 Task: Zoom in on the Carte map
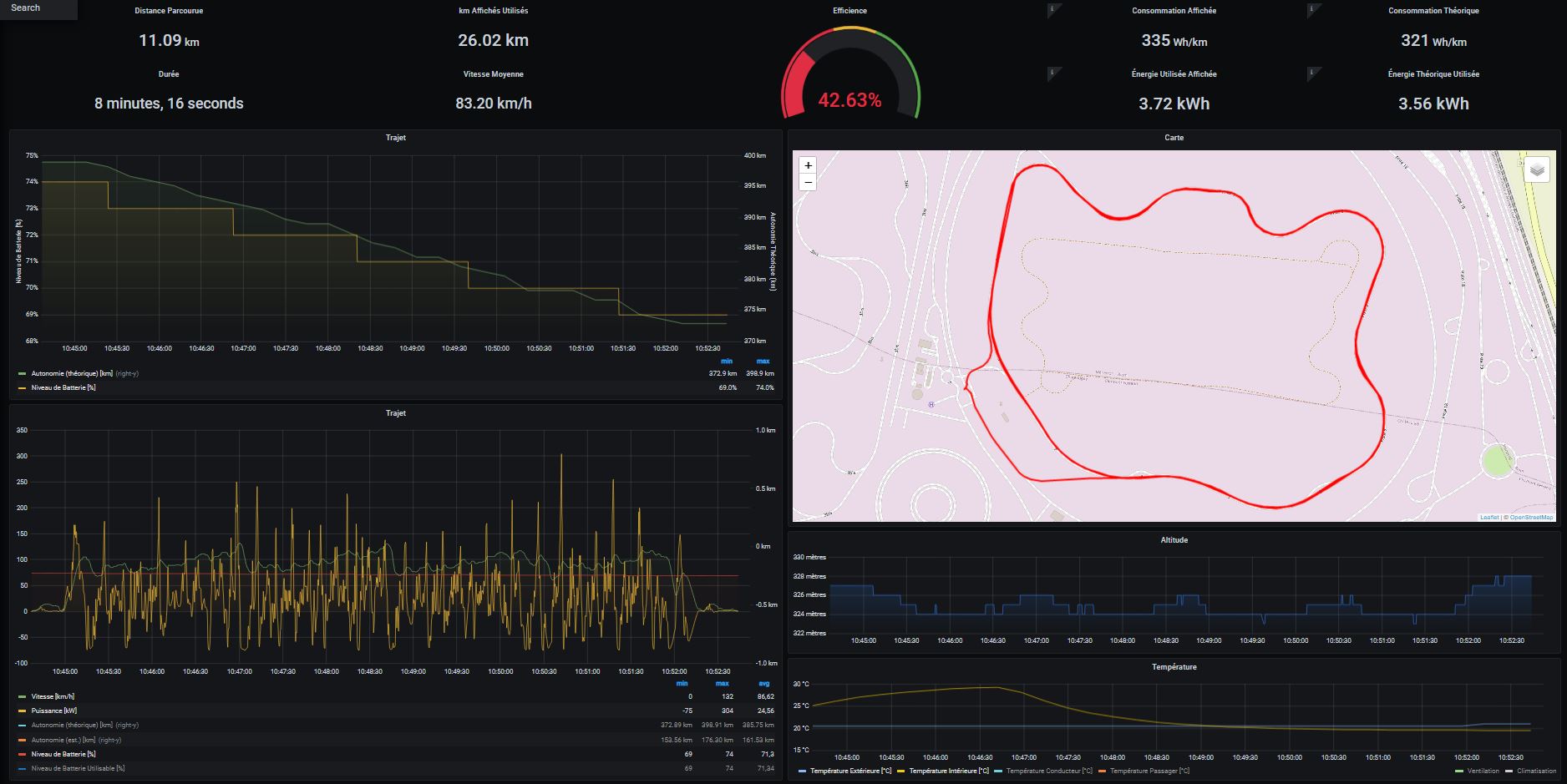(808, 165)
